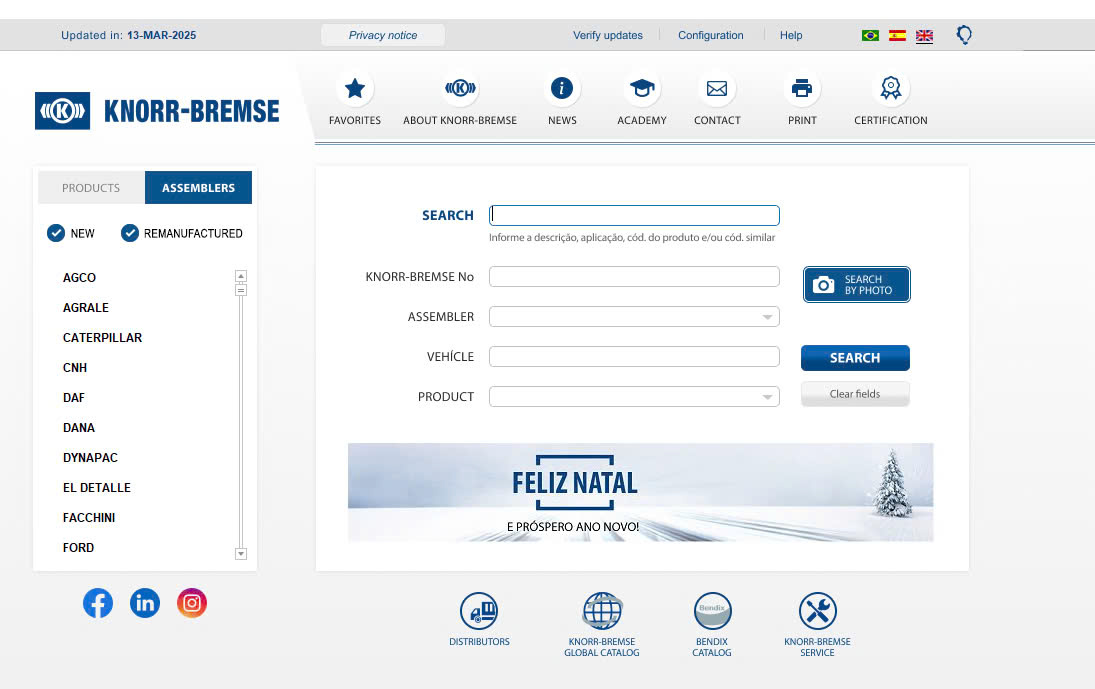Open the LinkedIn page icon
The height and width of the screenshot is (689, 1095).
tap(145, 603)
